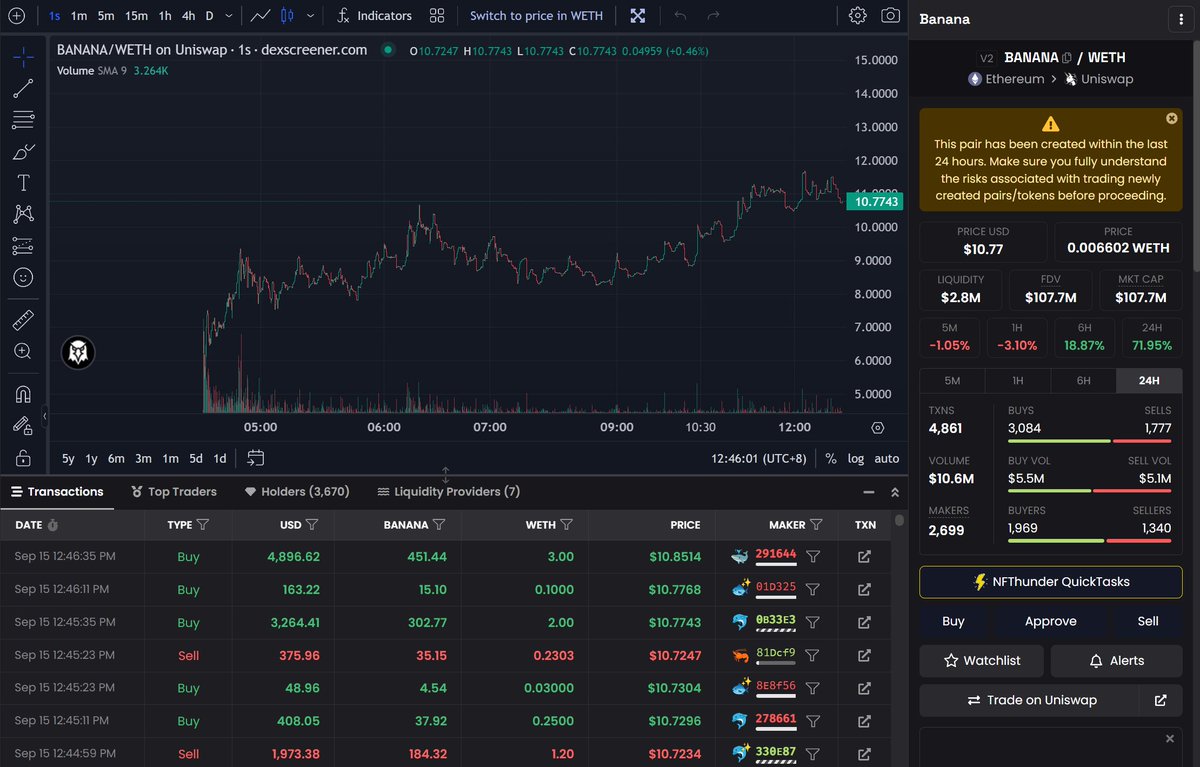The width and height of the screenshot is (1200, 767).
Task: Add pair to Watchlist
Action: point(982,661)
